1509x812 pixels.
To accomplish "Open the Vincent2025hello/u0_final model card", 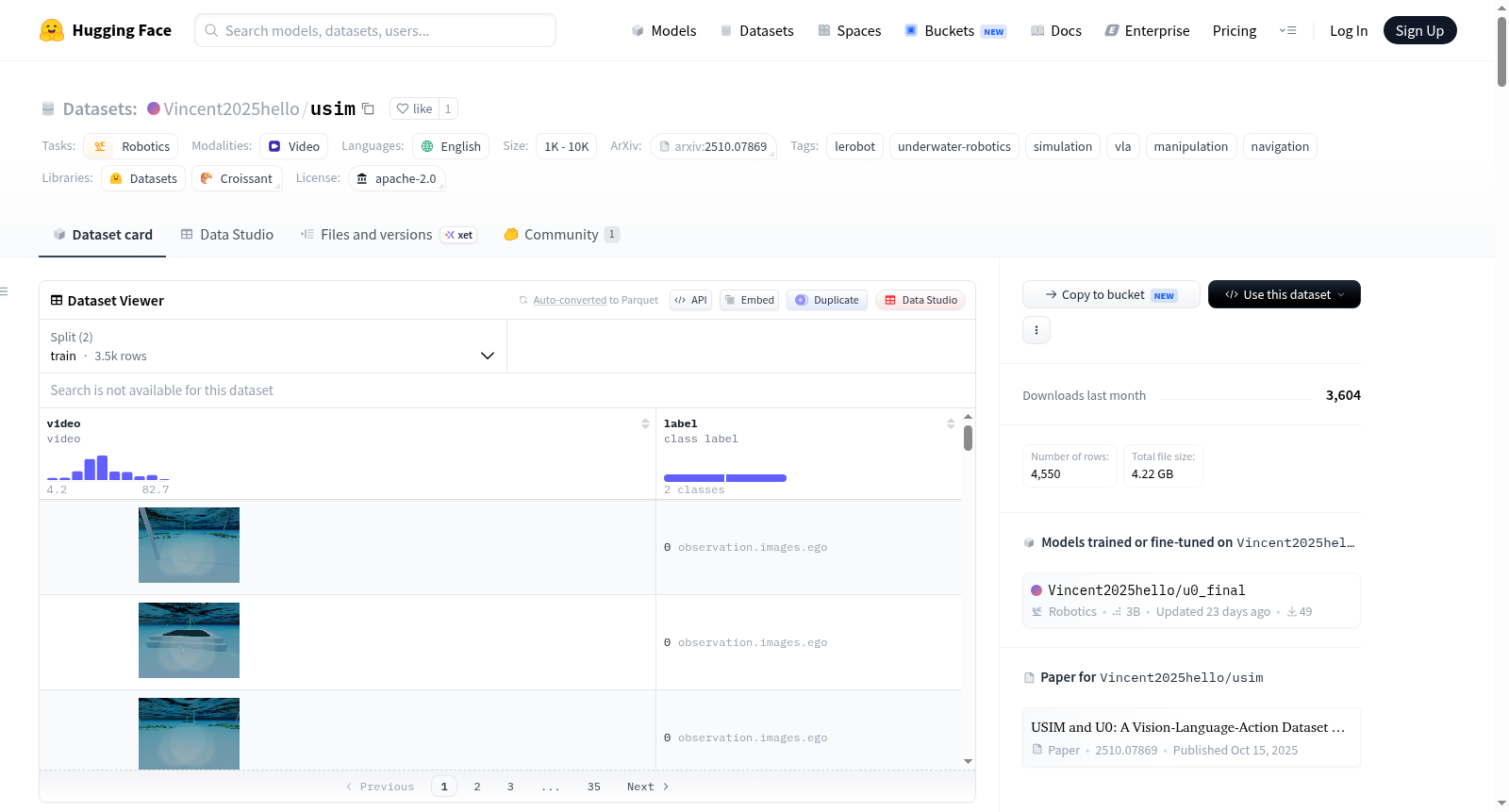I will click(x=1191, y=600).
